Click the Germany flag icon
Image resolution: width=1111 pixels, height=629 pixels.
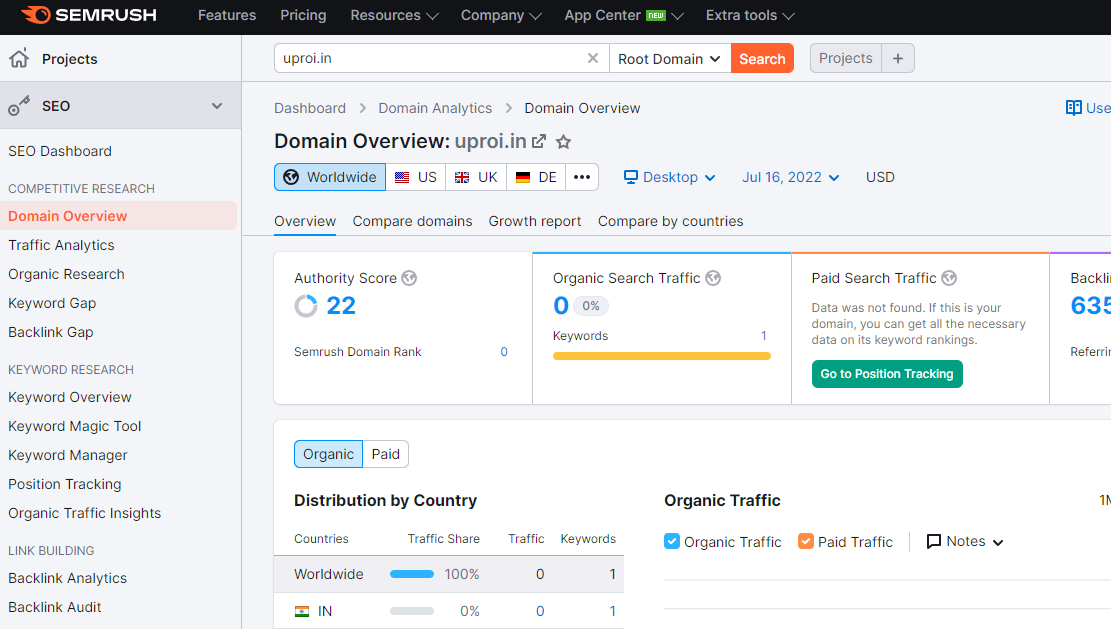(523, 177)
